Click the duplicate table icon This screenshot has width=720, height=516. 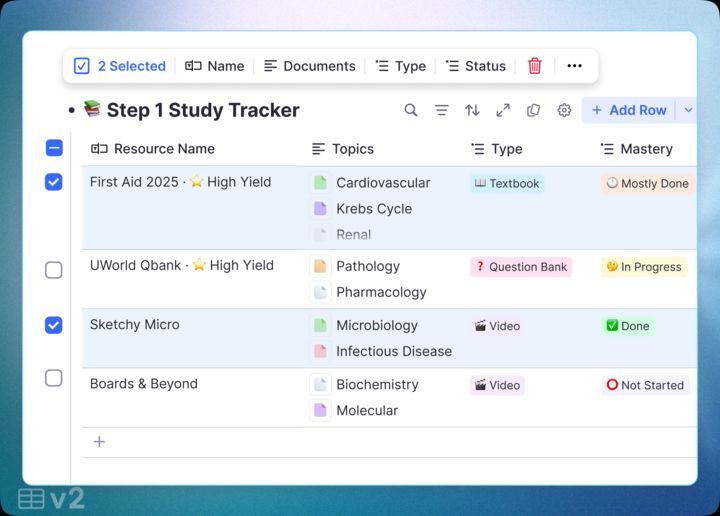533,110
